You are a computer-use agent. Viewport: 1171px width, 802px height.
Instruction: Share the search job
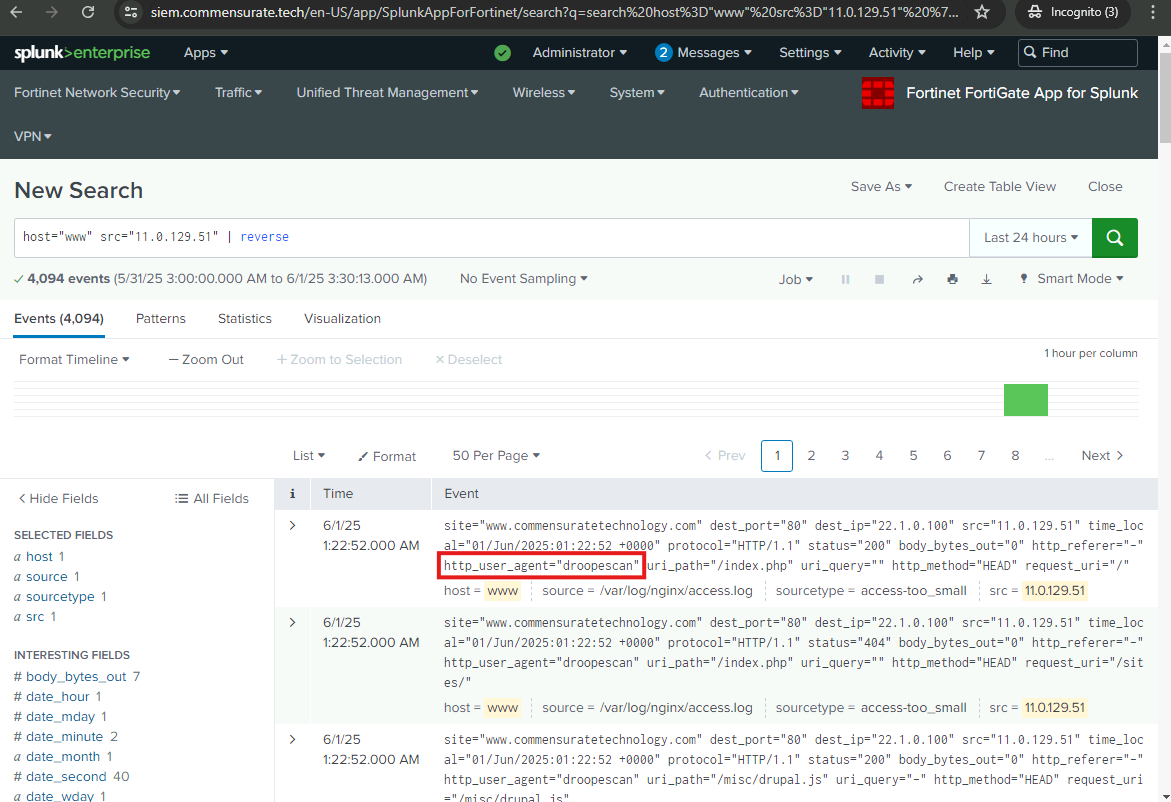pyautogui.click(x=917, y=279)
